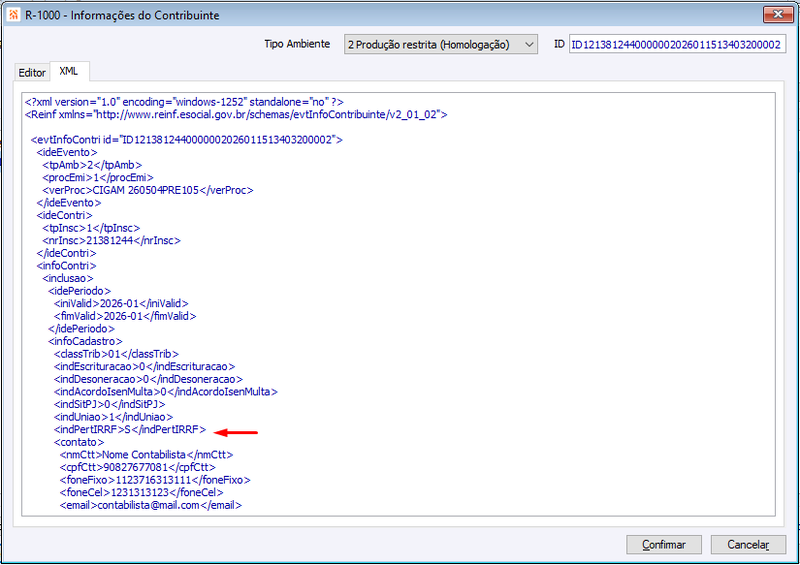Screen dimensions: 800x565
Task: Click the indEscrituracao line
Action: pyautogui.click(x=144, y=366)
